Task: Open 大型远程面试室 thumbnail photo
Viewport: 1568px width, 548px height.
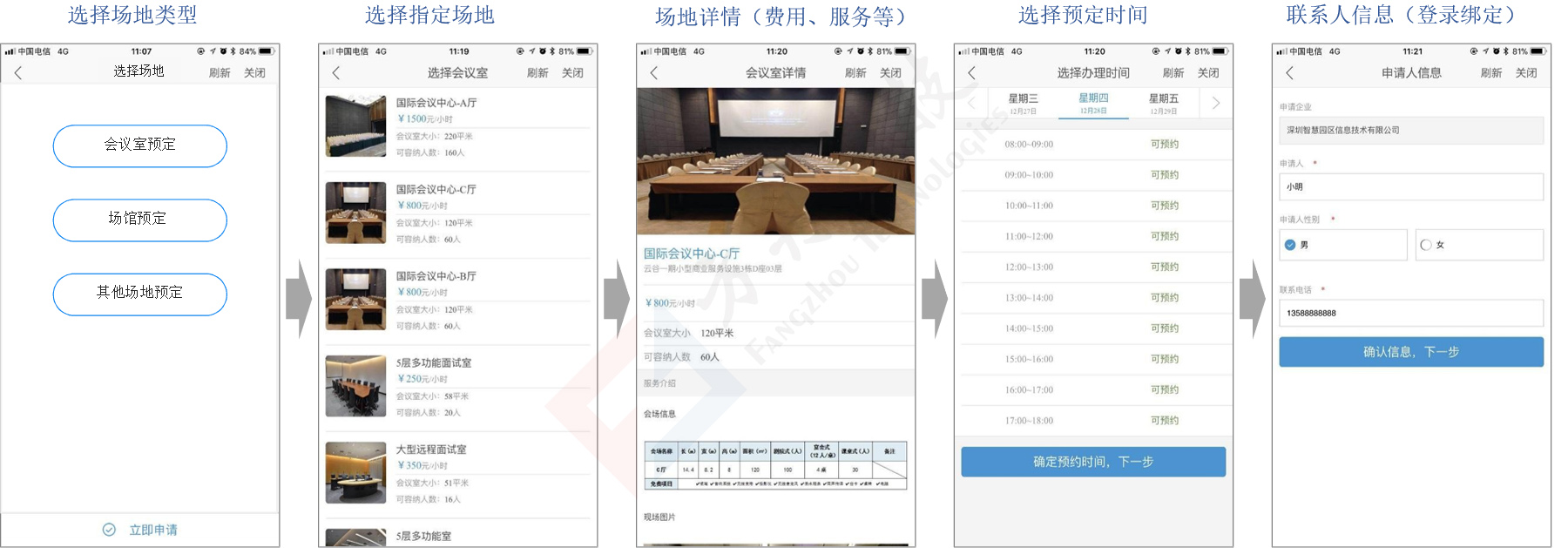Action: click(355, 473)
